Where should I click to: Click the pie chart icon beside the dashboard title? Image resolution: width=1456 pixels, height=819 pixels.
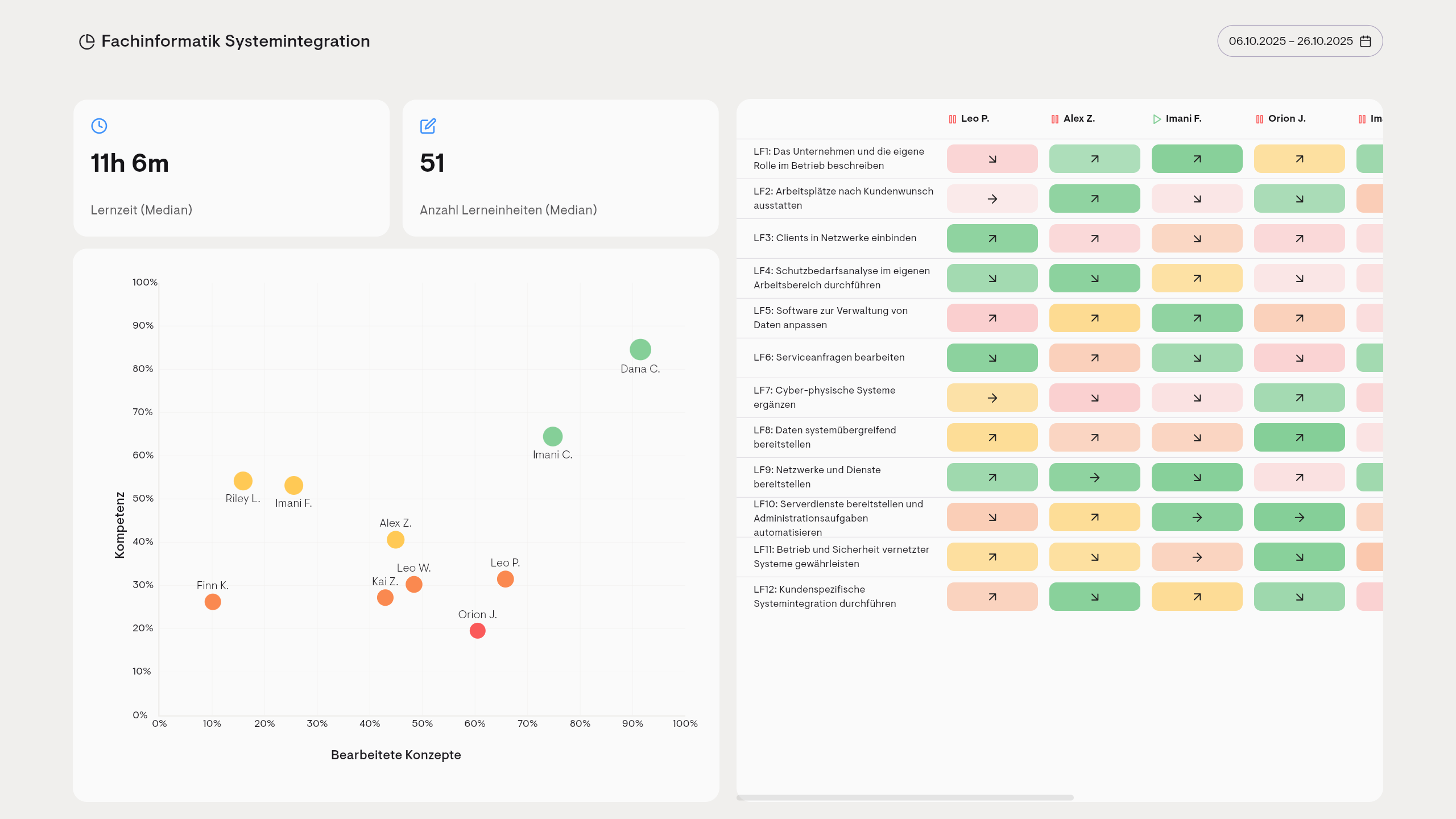coord(86,40)
